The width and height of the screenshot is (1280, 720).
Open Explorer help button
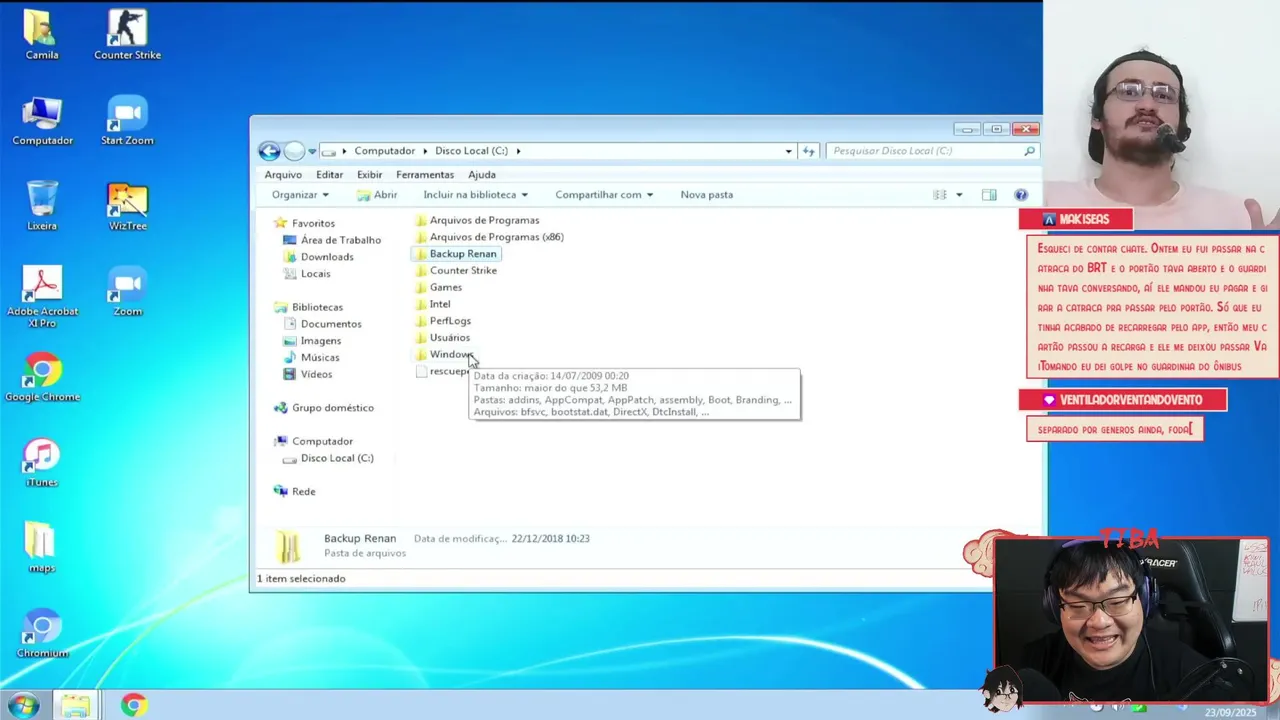click(1021, 195)
